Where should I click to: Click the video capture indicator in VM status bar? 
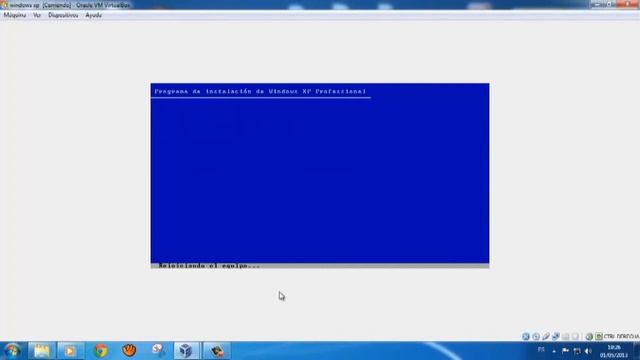click(x=575, y=336)
